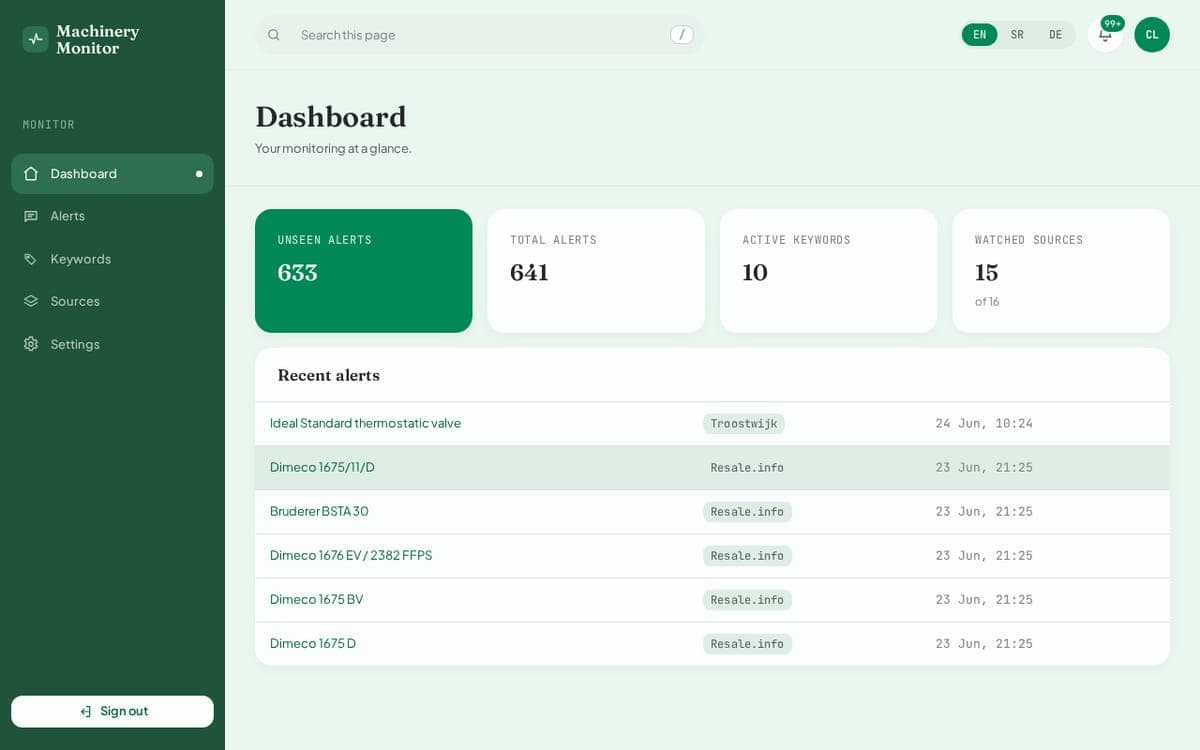Open the Dimeco 1676 EV / 2382 FFPS alert

351,555
